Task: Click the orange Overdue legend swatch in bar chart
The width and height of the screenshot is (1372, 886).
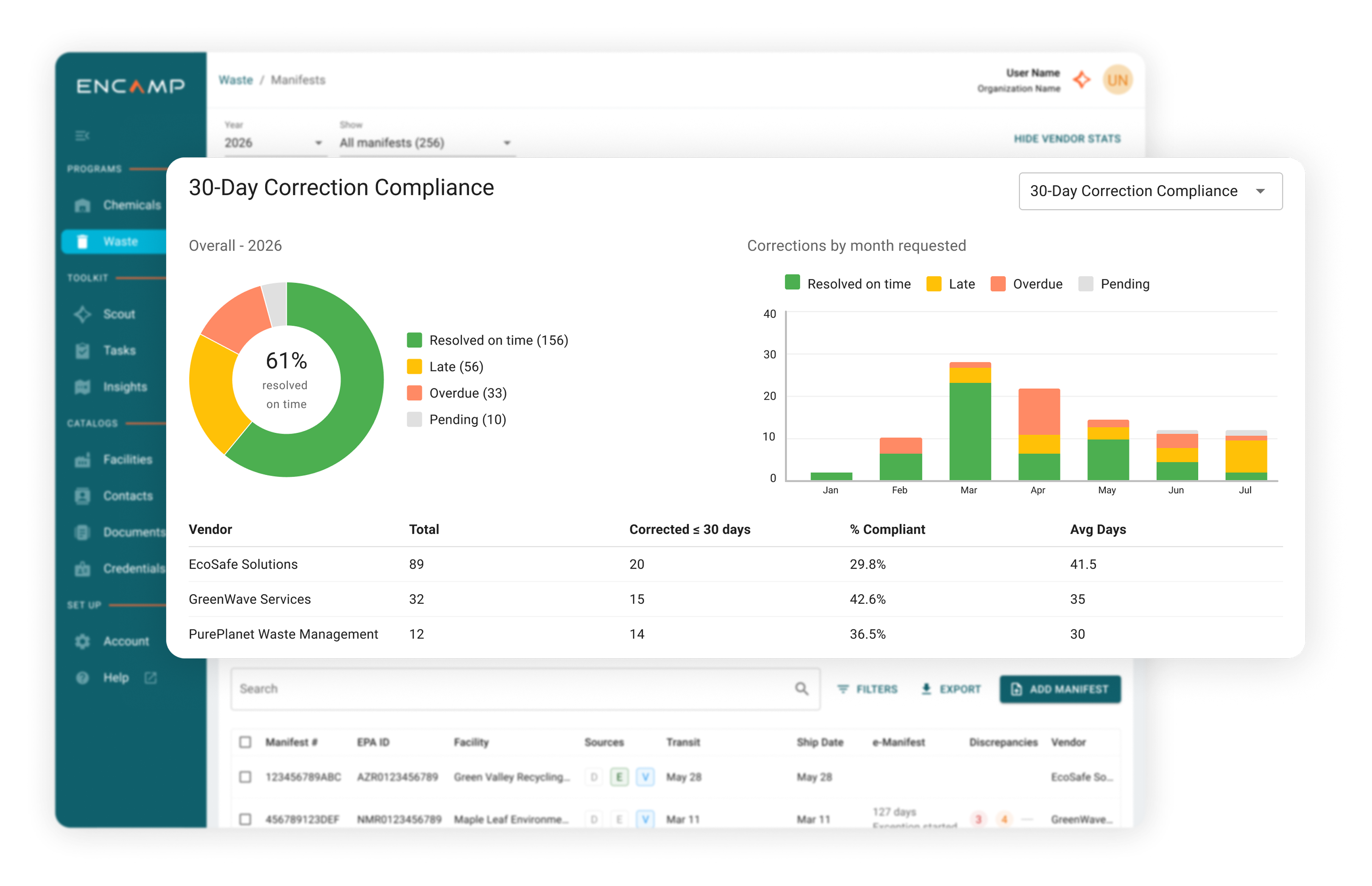Action: point(998,284)
